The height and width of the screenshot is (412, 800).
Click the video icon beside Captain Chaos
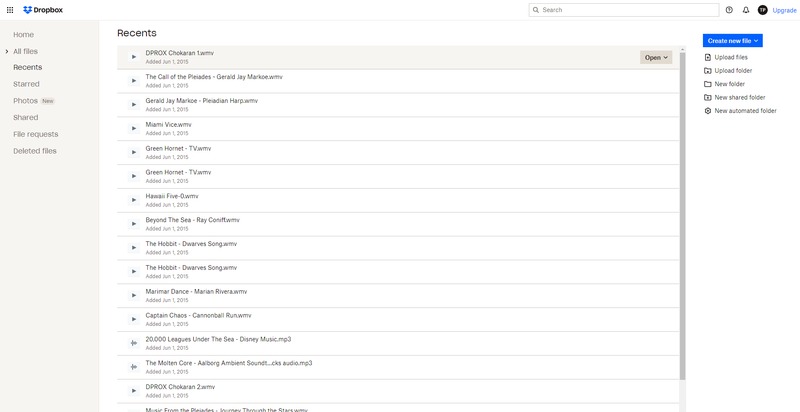pos(134,319)
